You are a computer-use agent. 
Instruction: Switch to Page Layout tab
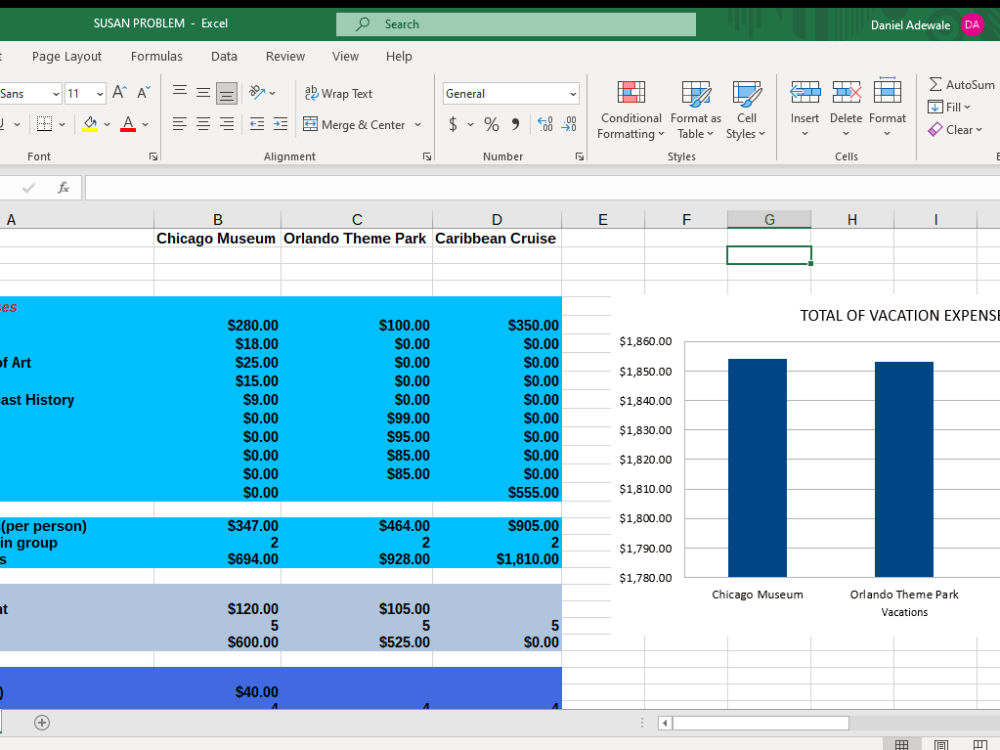(67, 56)
